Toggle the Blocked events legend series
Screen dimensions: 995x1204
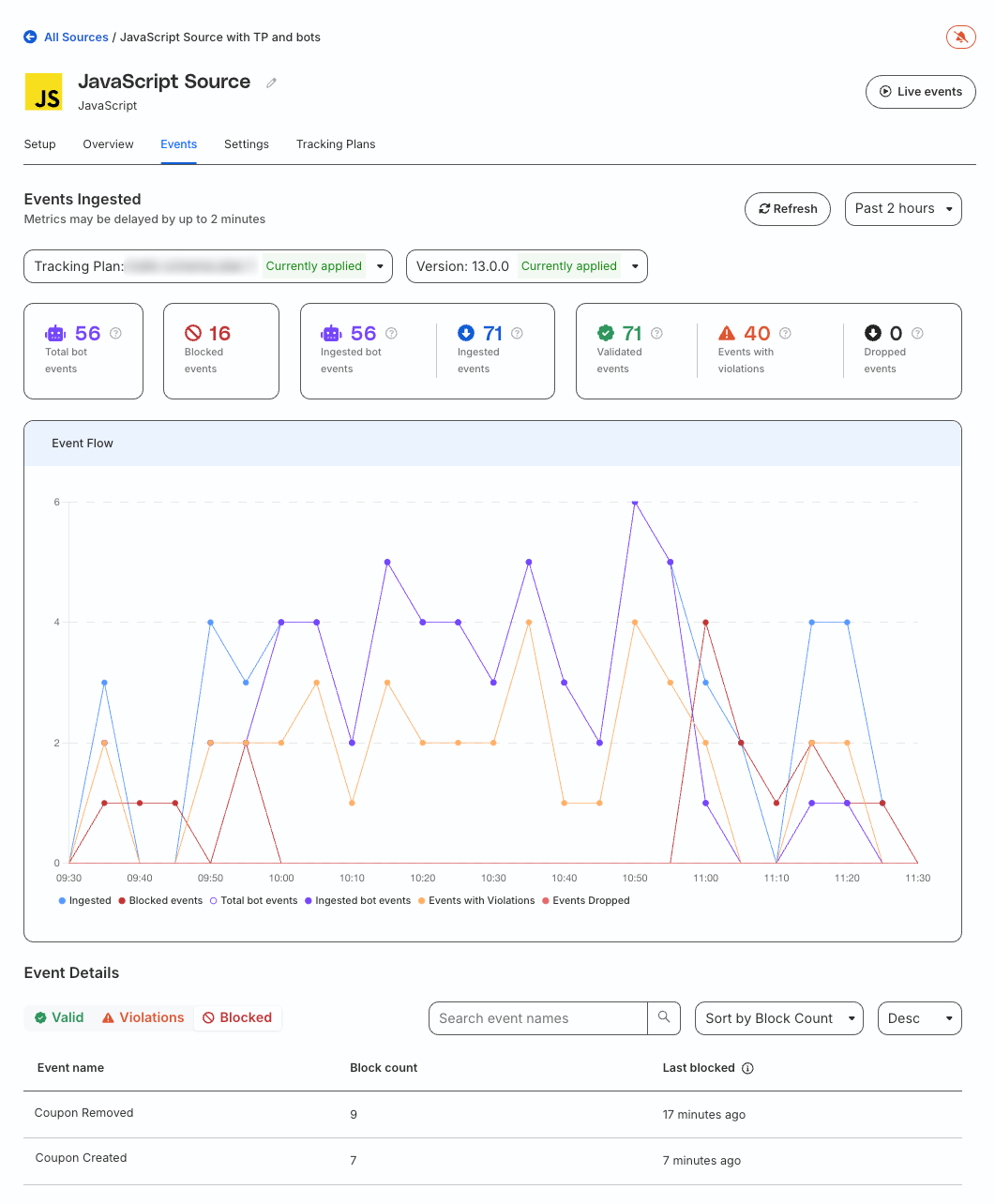pos(160,901)
